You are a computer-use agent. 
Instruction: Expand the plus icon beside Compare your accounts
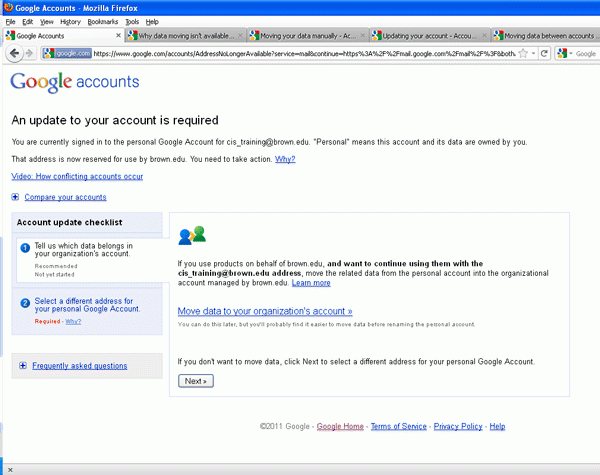(15, 197)
